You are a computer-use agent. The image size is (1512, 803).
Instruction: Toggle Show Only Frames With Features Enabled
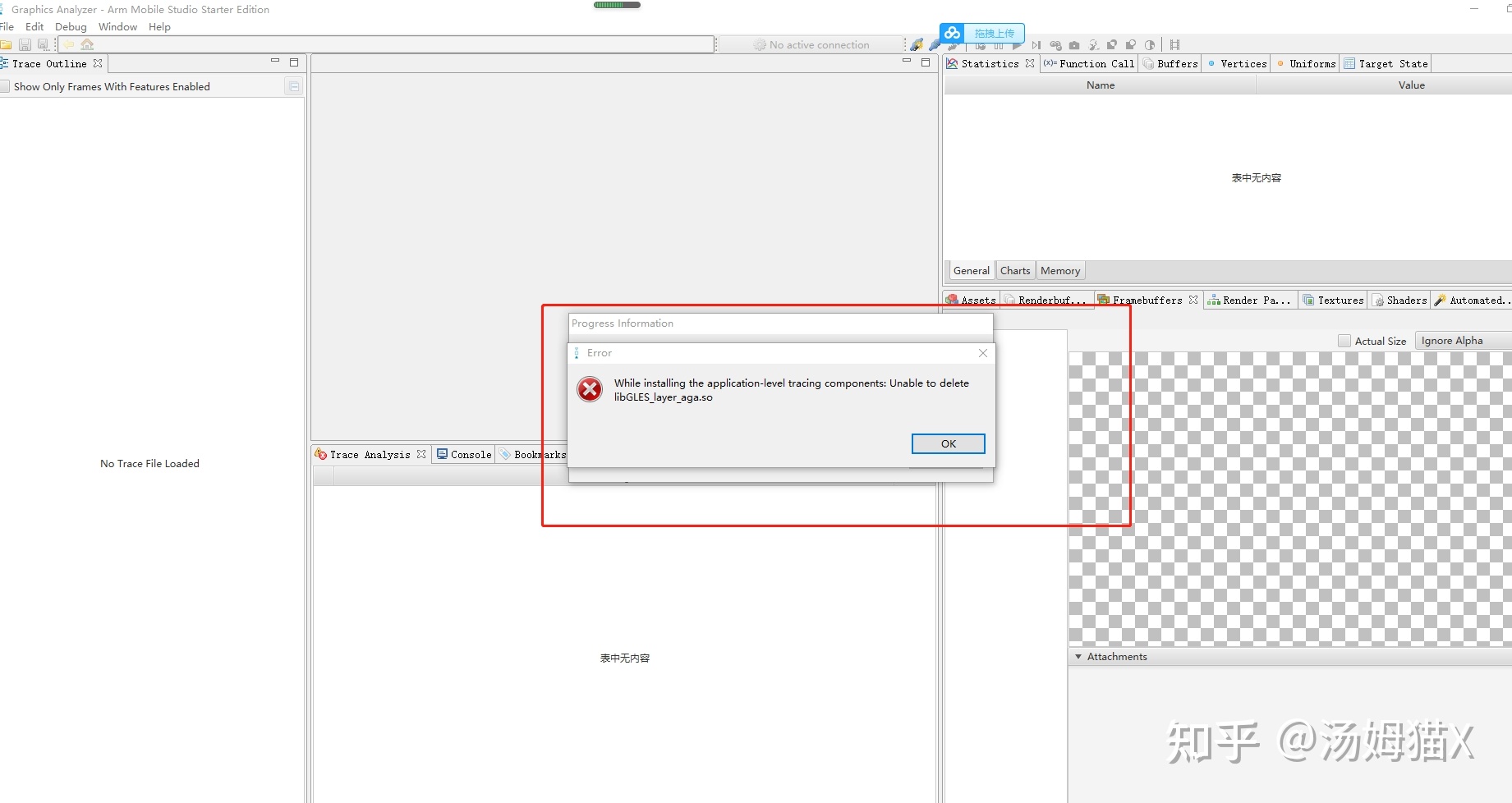point(5,86)
